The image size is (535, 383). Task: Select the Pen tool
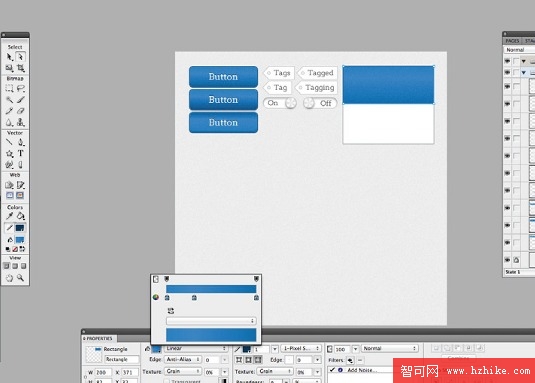tap(21, 142)
